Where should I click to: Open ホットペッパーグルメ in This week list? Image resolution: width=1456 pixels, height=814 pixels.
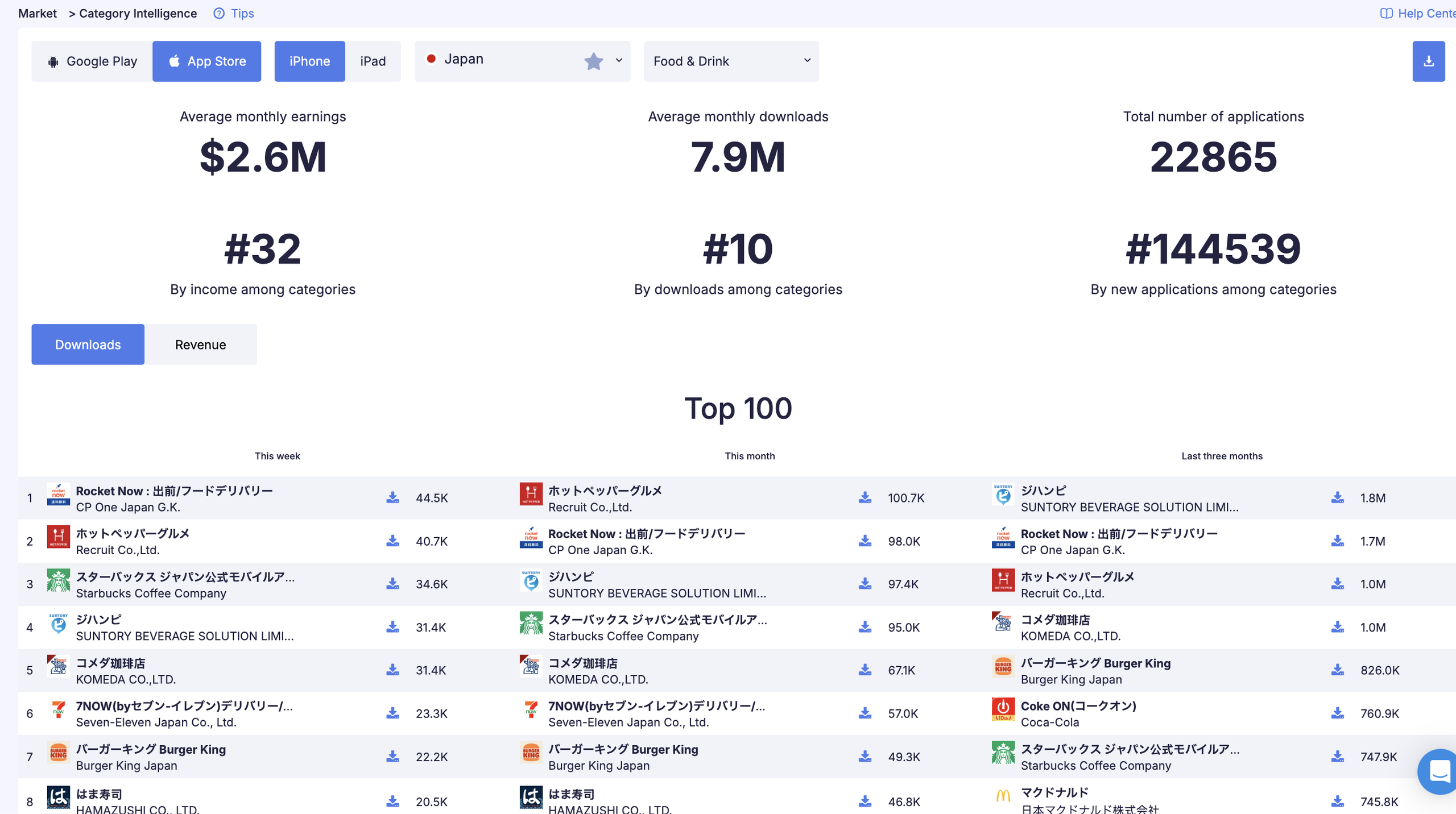(133, 533)
